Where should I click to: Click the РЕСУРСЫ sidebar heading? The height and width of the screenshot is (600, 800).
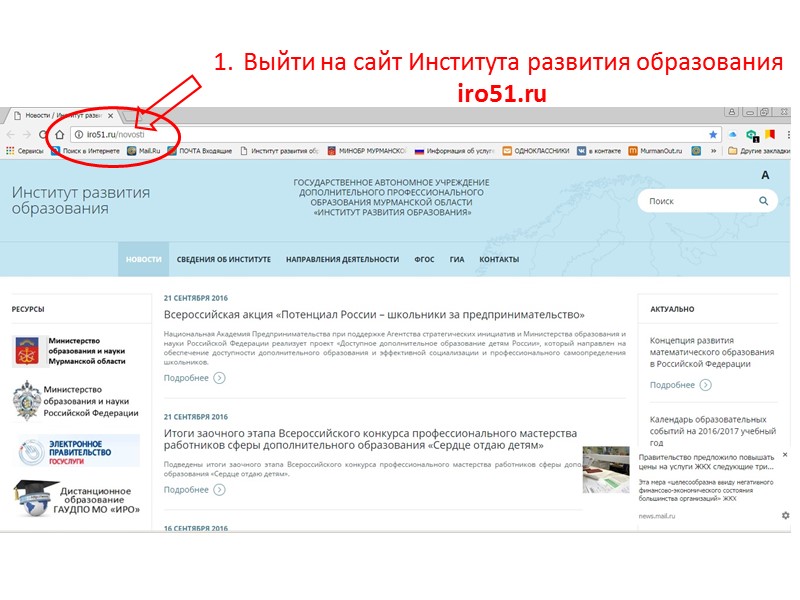tap(28, 309)
